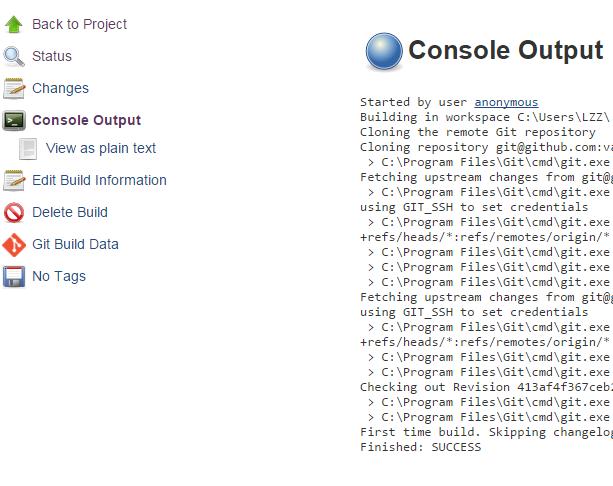Screen dimensions: 613x486
Task: Open View as plain text link
Action: [101, 148]
